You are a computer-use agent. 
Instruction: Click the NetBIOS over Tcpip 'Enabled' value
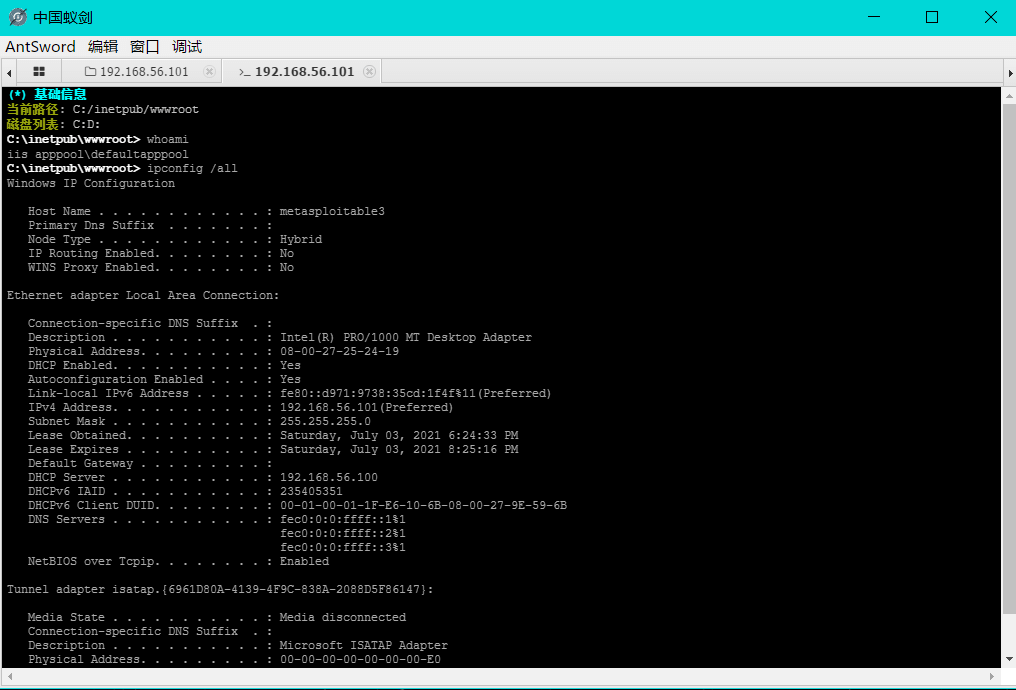tap(304, 562)
